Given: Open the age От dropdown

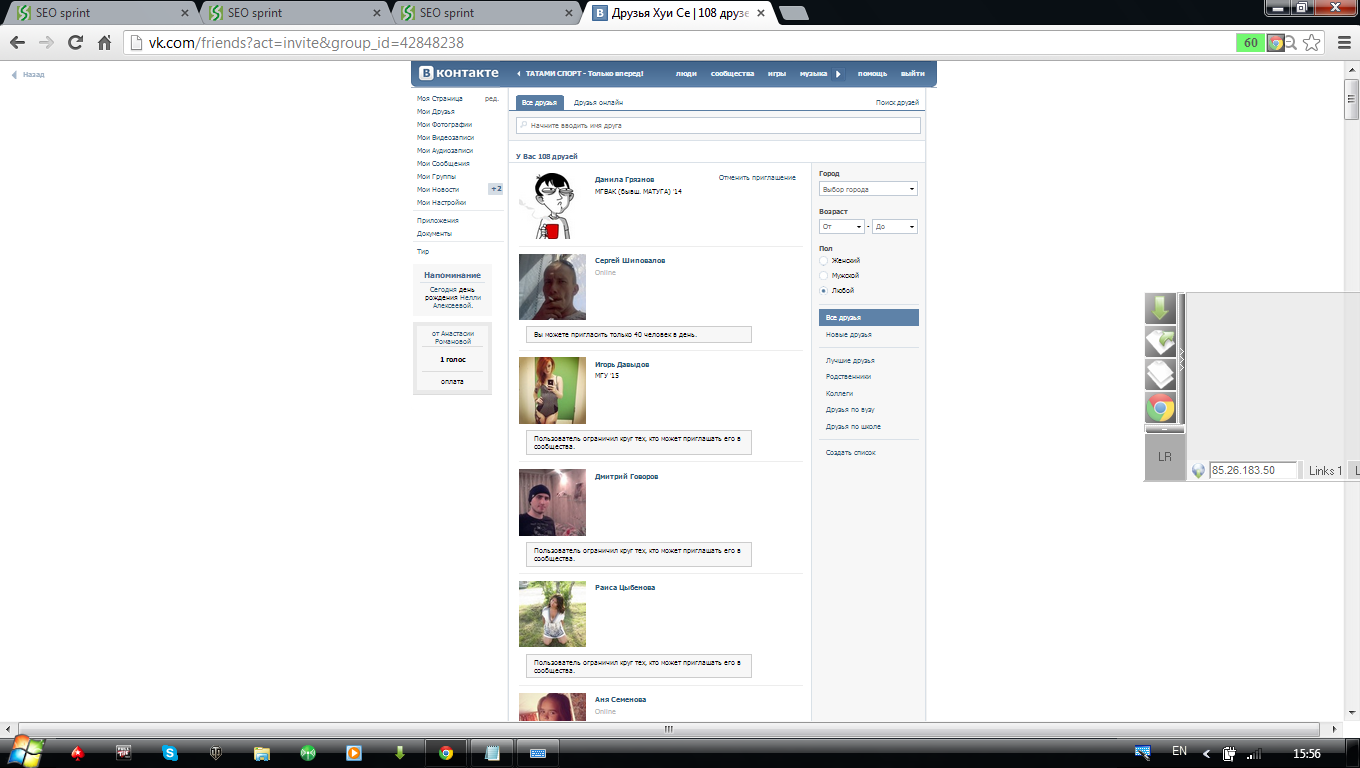Looking at the screenshot, I should tap(841, 227).
